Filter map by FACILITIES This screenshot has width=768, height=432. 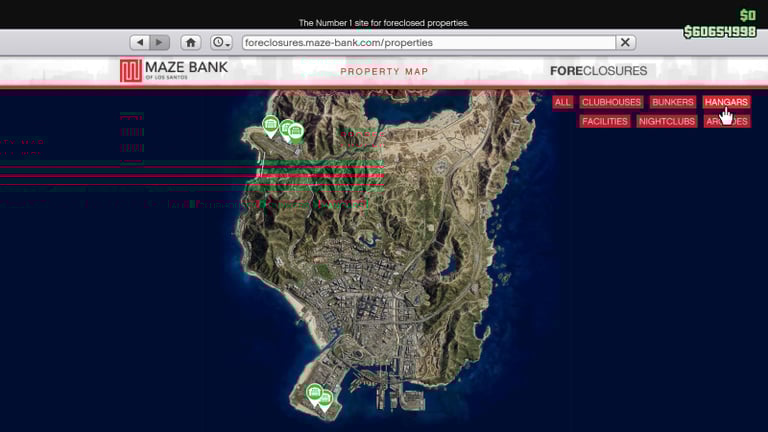(604, 121)
